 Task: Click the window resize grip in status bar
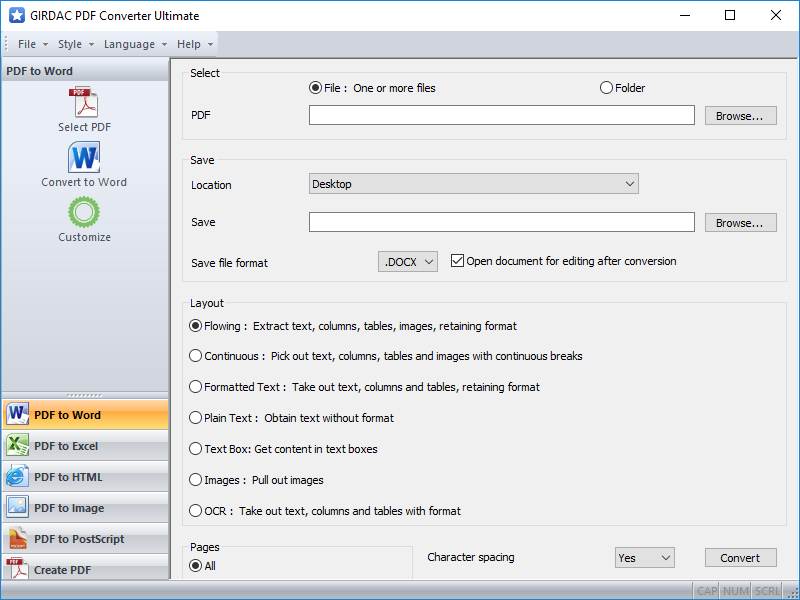coord(793,591)
